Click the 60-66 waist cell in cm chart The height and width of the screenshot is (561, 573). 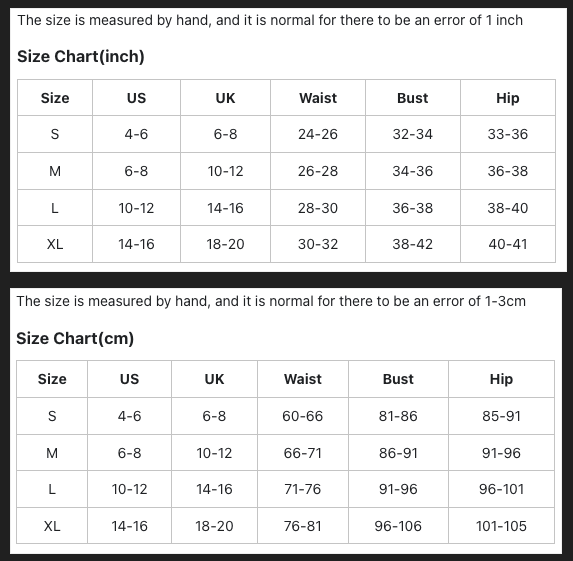pyautogui.click(x=303, y=416)
